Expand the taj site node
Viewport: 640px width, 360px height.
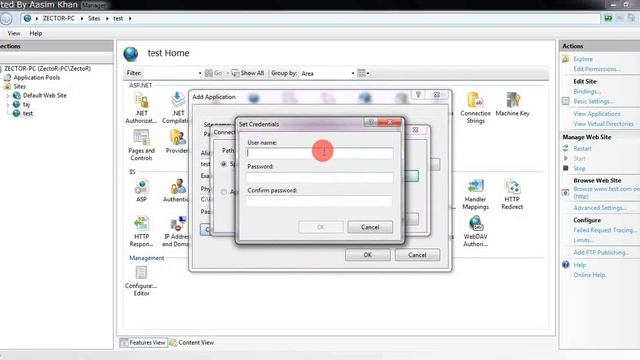tap(8, 104)
